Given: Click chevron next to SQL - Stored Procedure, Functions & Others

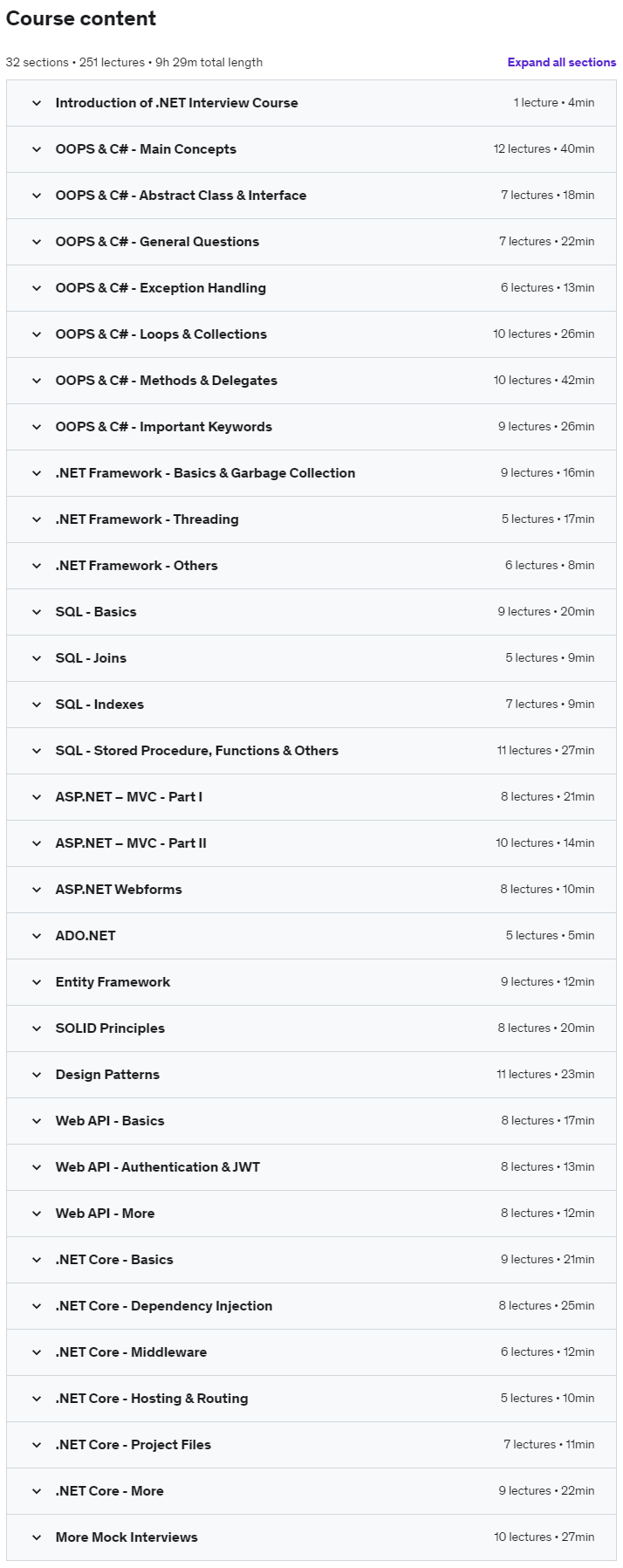Looking at the screenshot, I should coord(37,751).
